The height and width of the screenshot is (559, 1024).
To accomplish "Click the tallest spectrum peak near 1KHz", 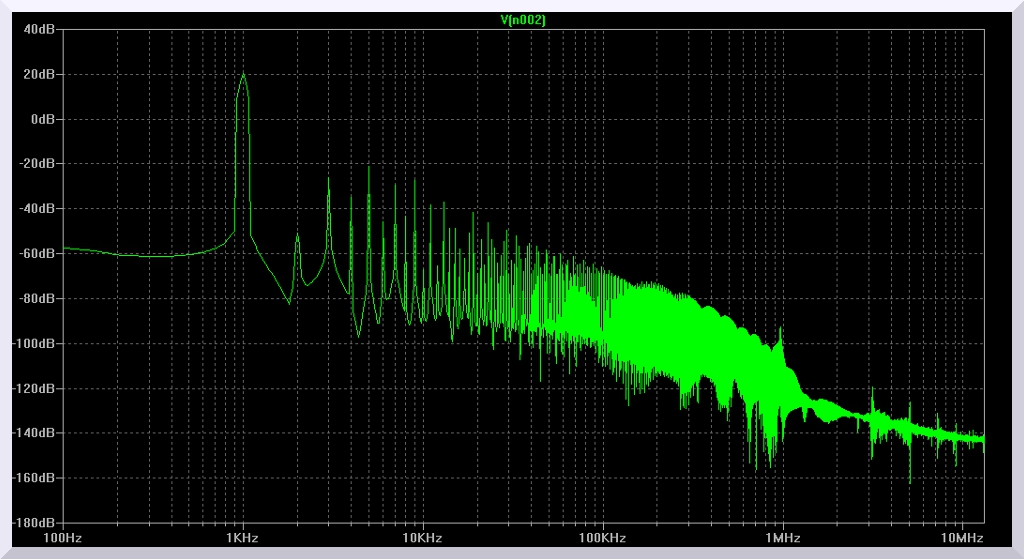I will [243, 75].
